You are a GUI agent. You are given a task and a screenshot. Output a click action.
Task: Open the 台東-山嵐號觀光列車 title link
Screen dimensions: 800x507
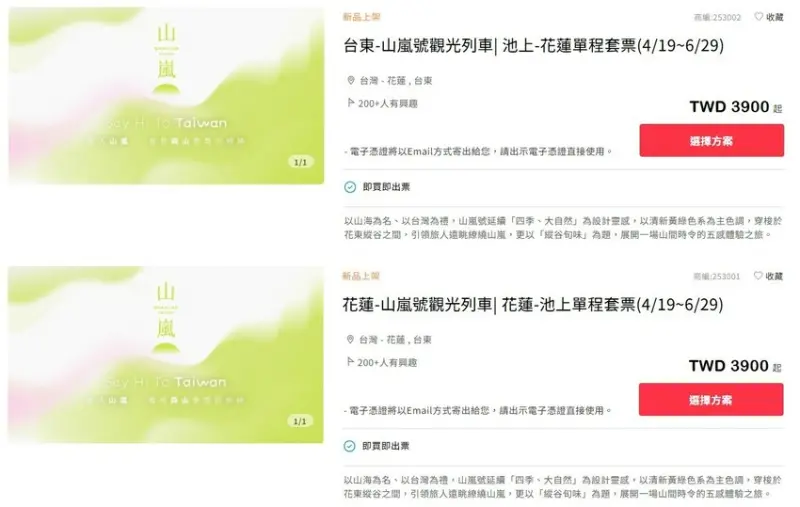[534, 46]
